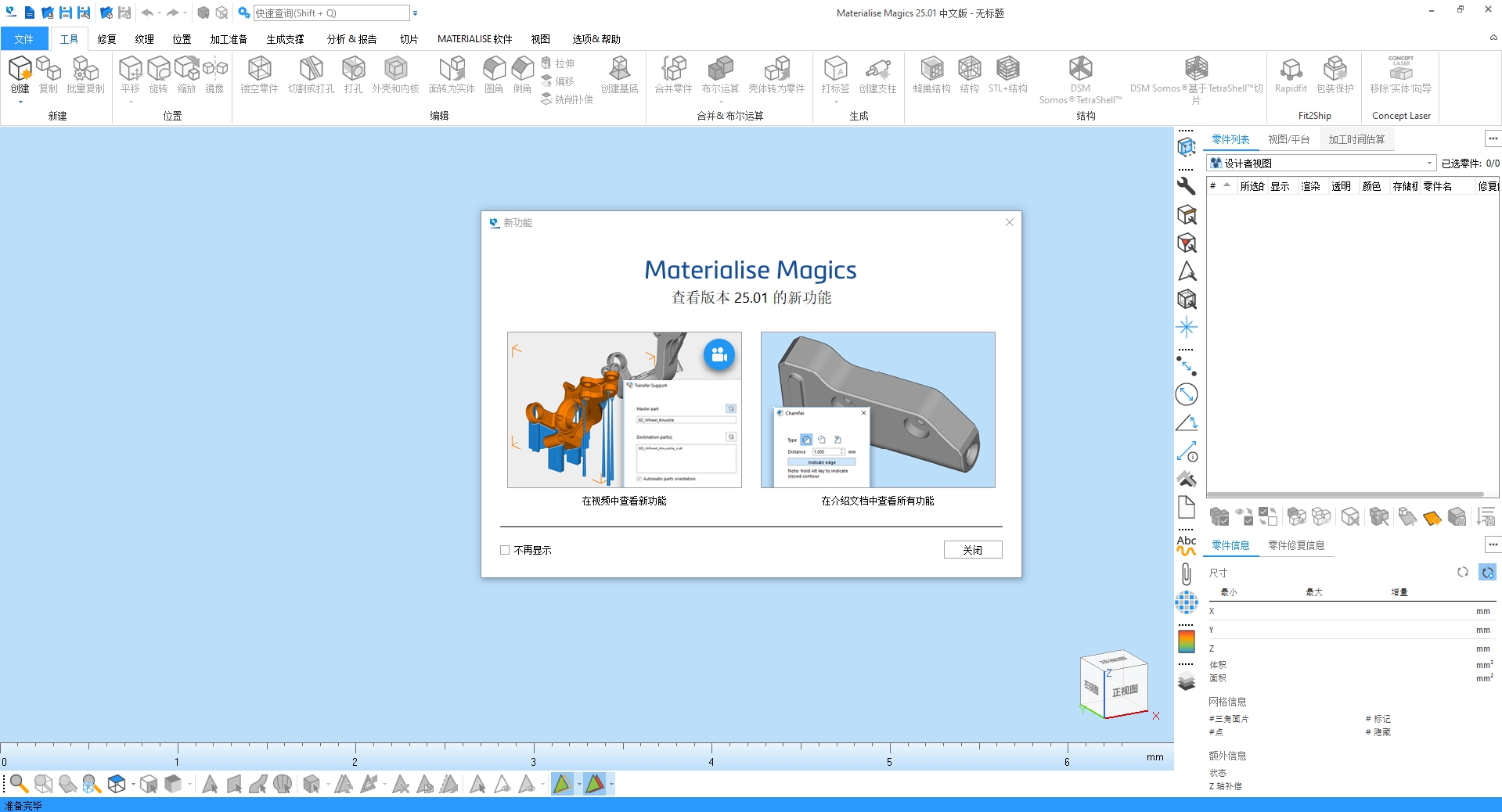1502x812 pixels.
Task: Click the 正视图 face of the view cube
Action: (x=1125, y=691)
